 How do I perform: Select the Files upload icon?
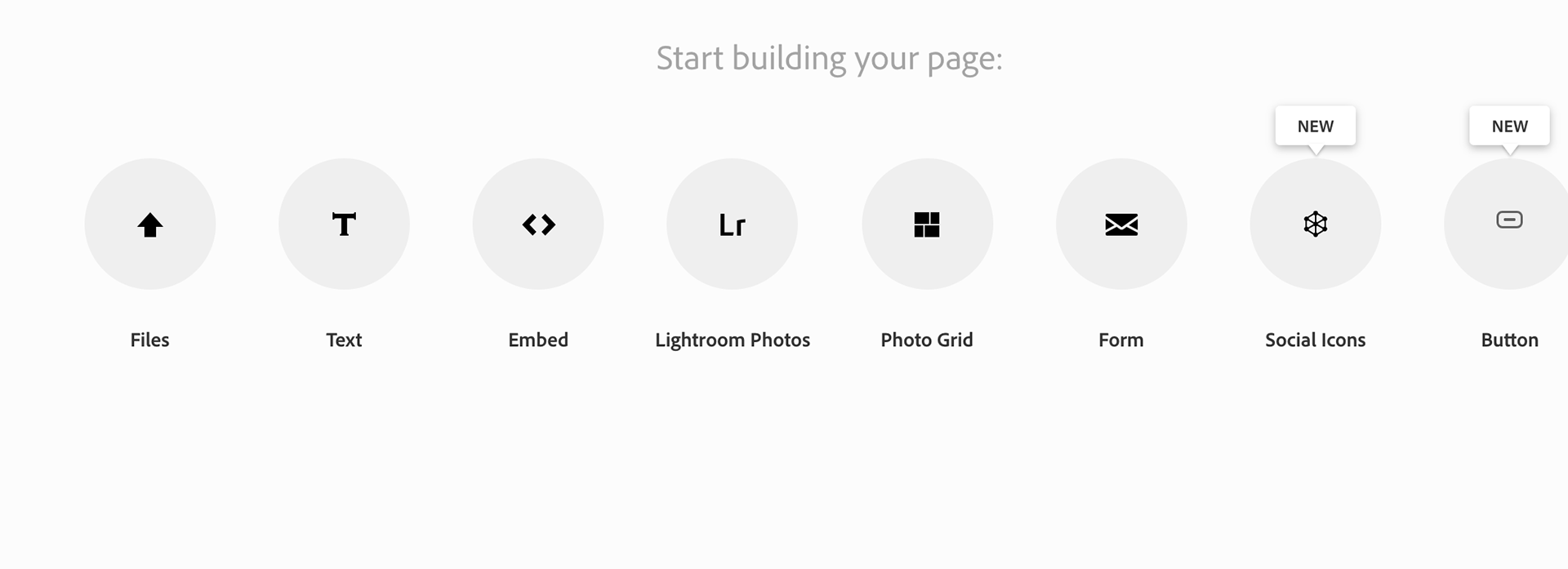(150, 224)
